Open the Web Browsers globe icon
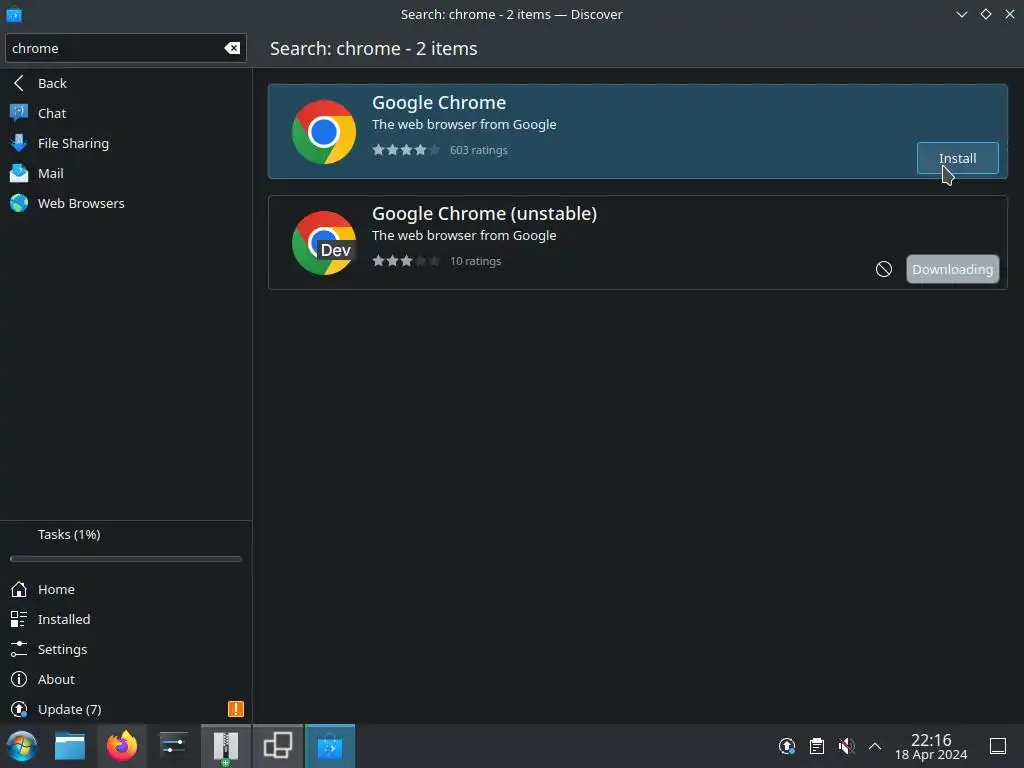Image resolution: width=1024 pixels, height=768 pixels. click(x=19, y=203)
